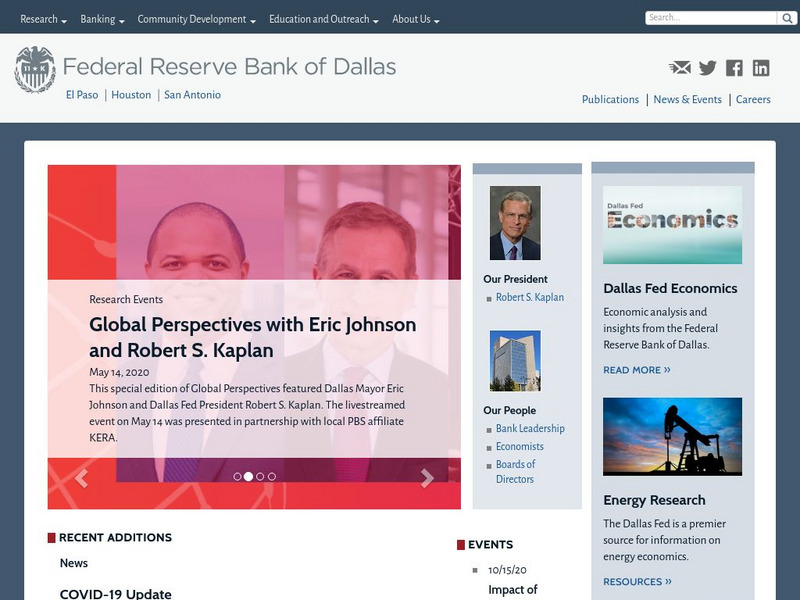
Task: Open the Boards of Directors link
Action: click(515, 471)
